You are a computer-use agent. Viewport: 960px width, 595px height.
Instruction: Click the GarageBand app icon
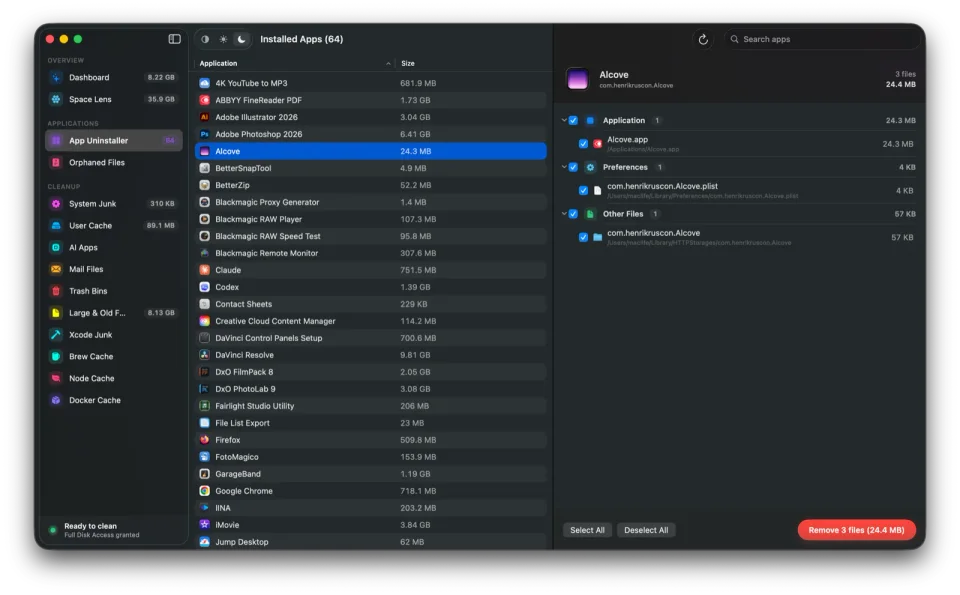pyautogui.click(x=204, y=474)
